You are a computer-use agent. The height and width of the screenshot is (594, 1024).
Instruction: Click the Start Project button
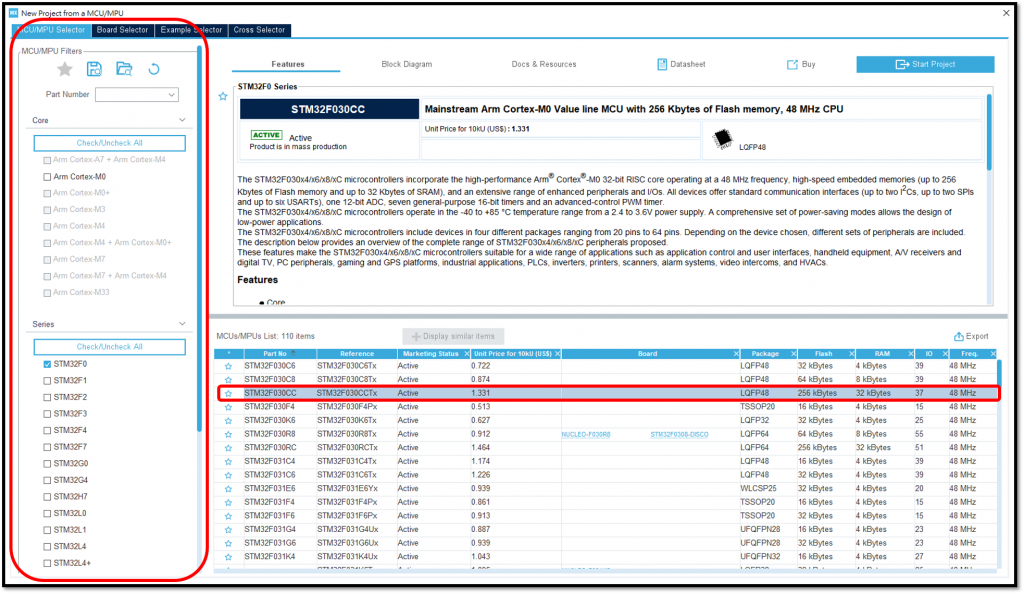point(925,65)
